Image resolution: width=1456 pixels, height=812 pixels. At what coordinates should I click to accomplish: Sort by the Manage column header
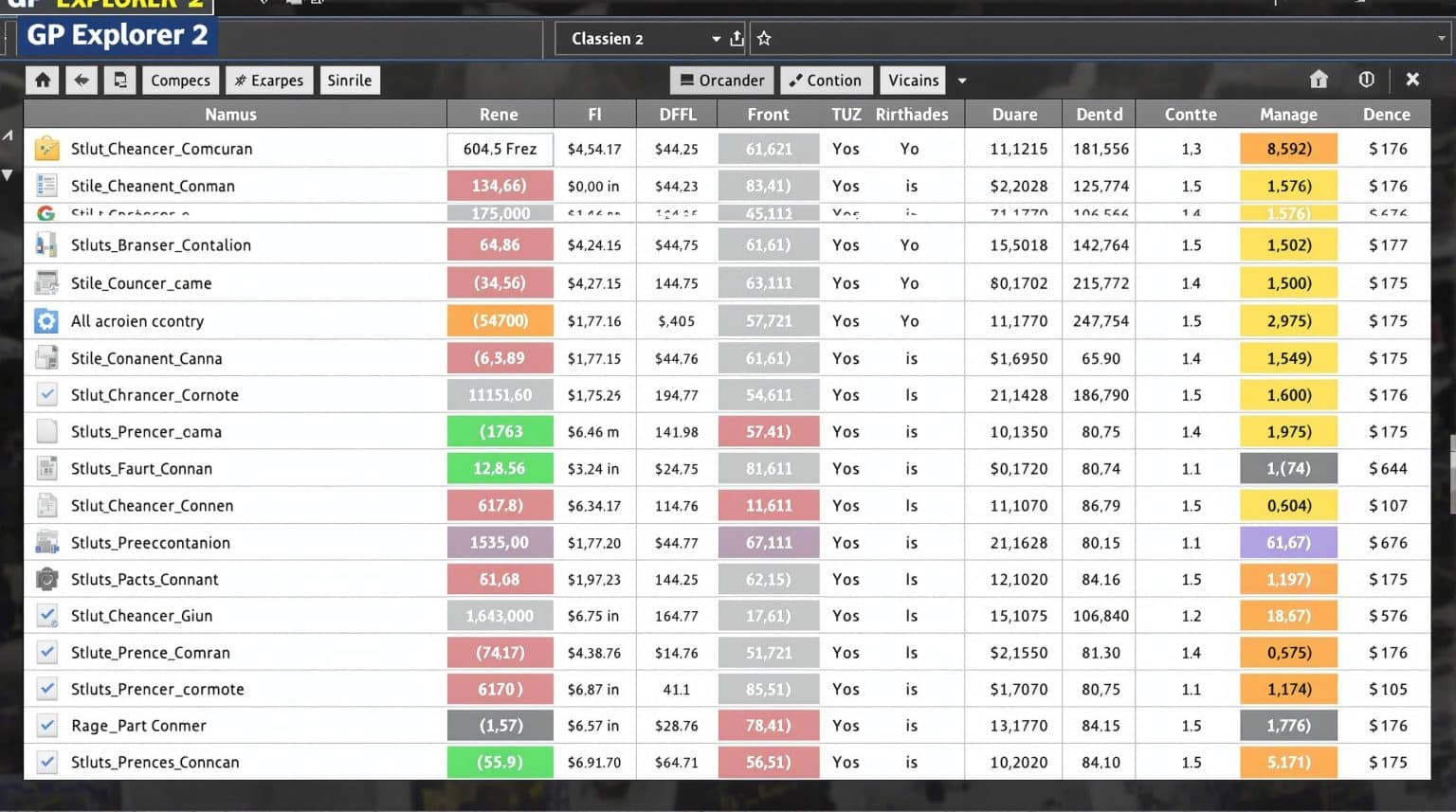pos(1288,115)
